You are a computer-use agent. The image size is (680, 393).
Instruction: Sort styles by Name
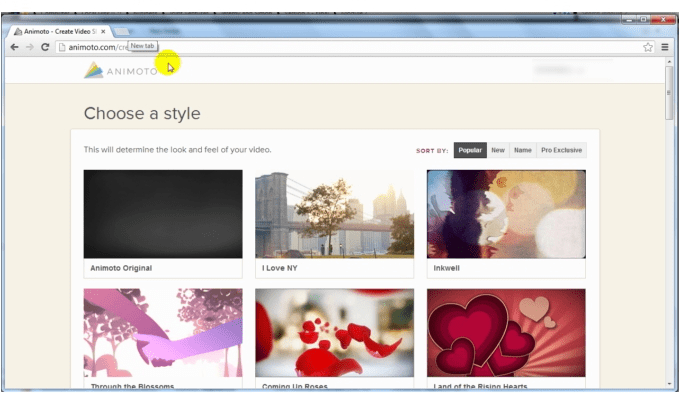523,150
